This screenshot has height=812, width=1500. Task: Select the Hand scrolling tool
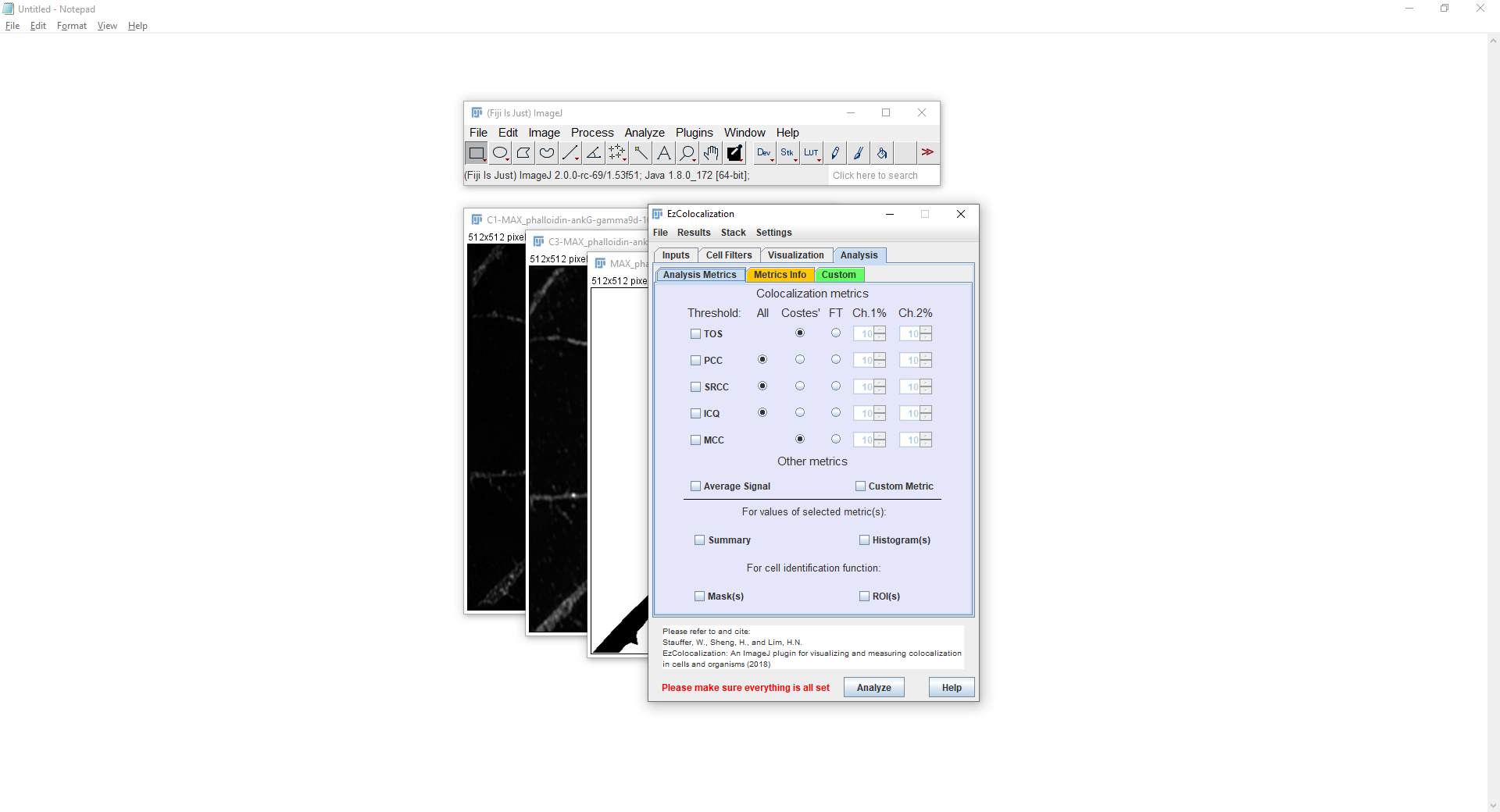tap(711, 153)
